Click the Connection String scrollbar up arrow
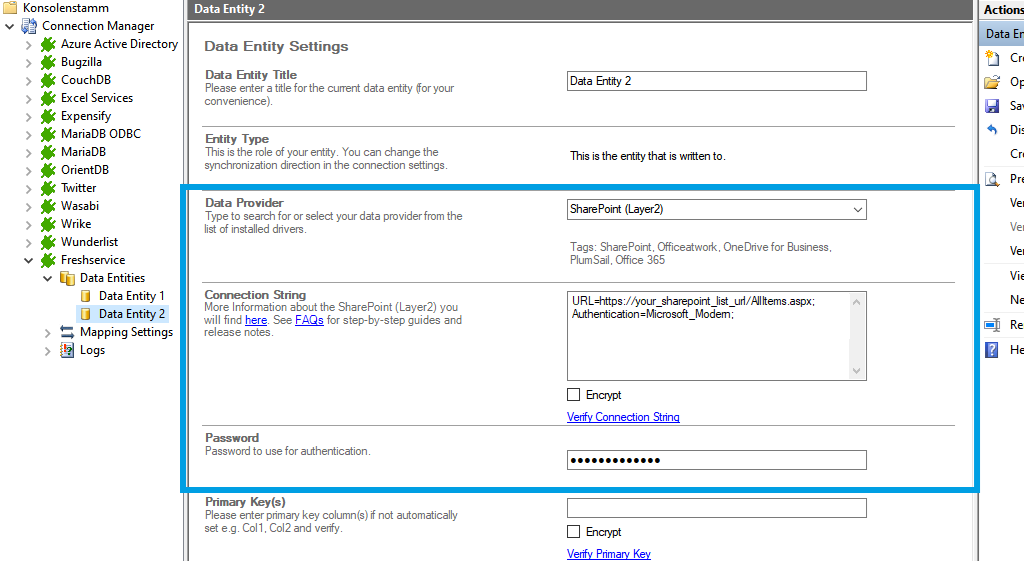1024x561 pixels. (x=857, y=302)
